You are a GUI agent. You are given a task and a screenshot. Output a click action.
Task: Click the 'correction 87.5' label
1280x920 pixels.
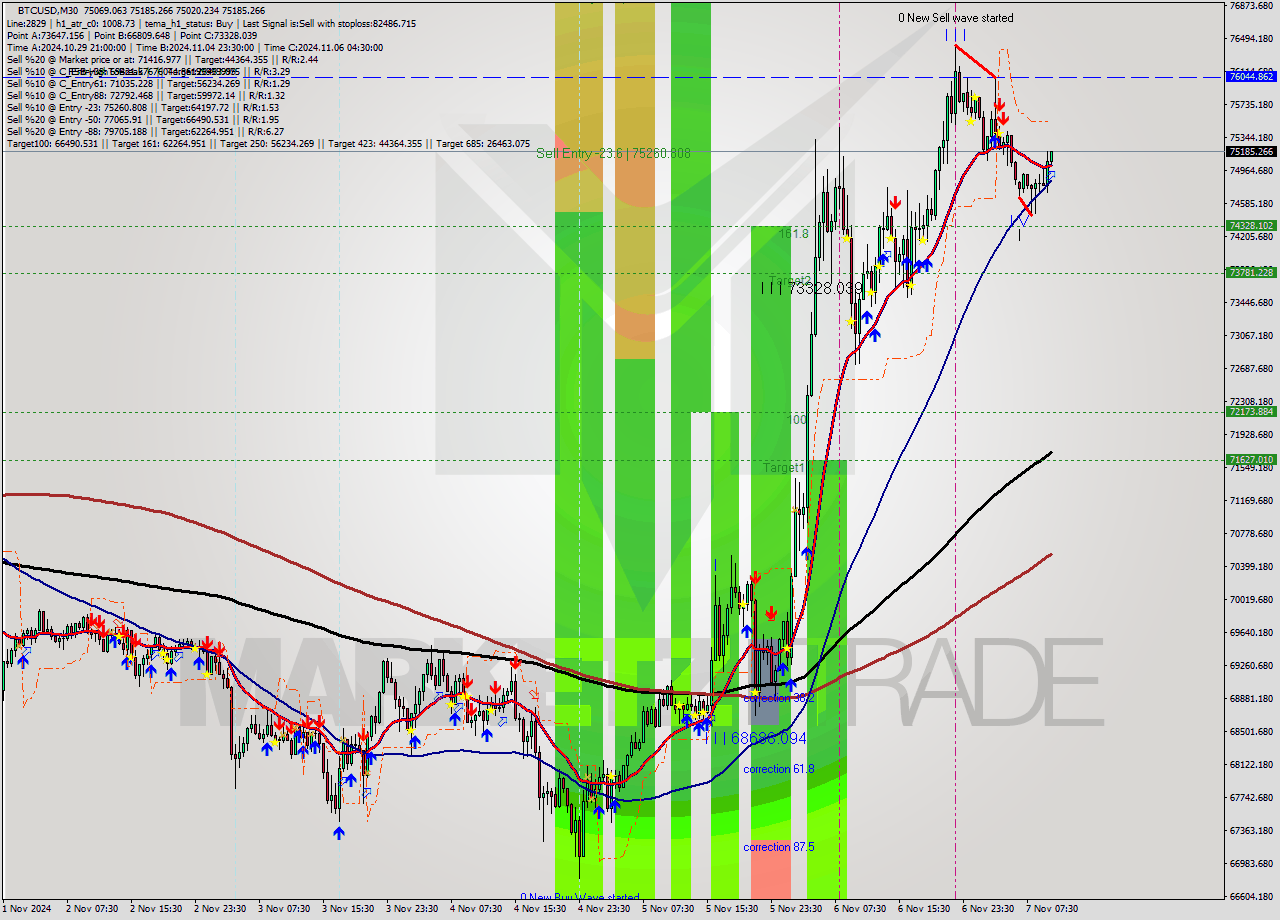(x=779, y=847)
